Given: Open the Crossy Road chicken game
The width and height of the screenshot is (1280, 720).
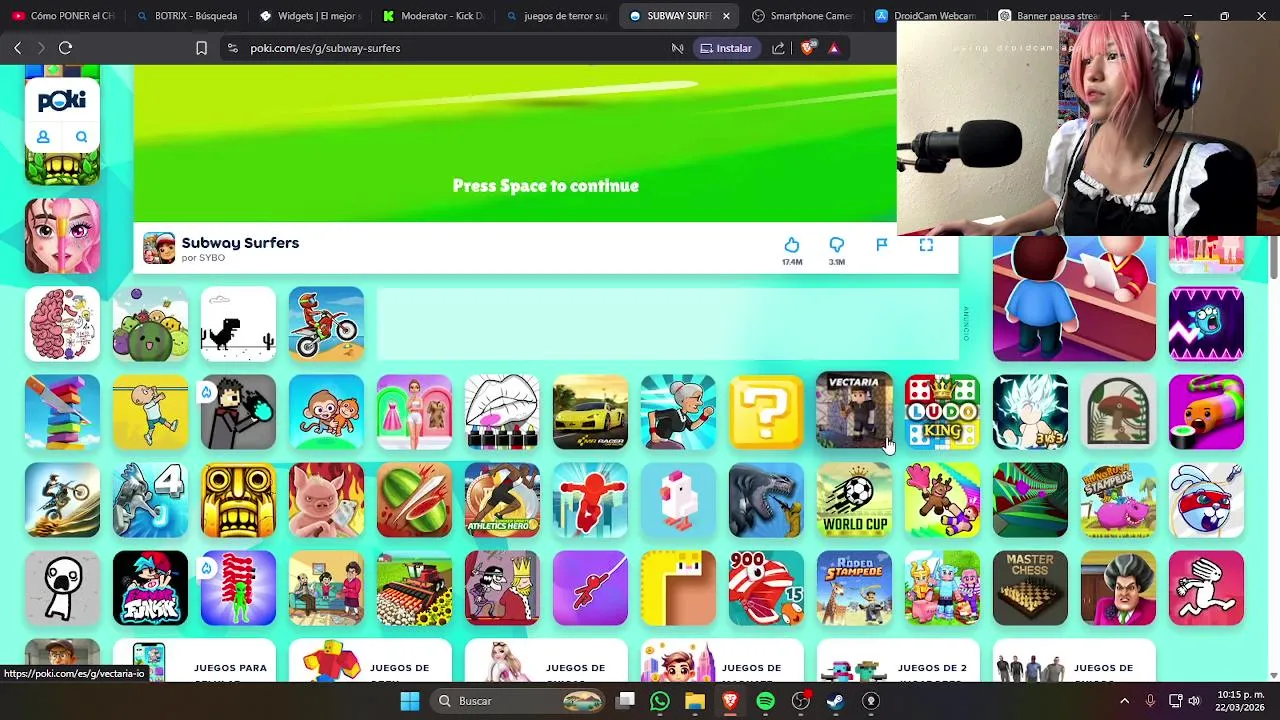Looking at the screenshot, I should [678, 500].
